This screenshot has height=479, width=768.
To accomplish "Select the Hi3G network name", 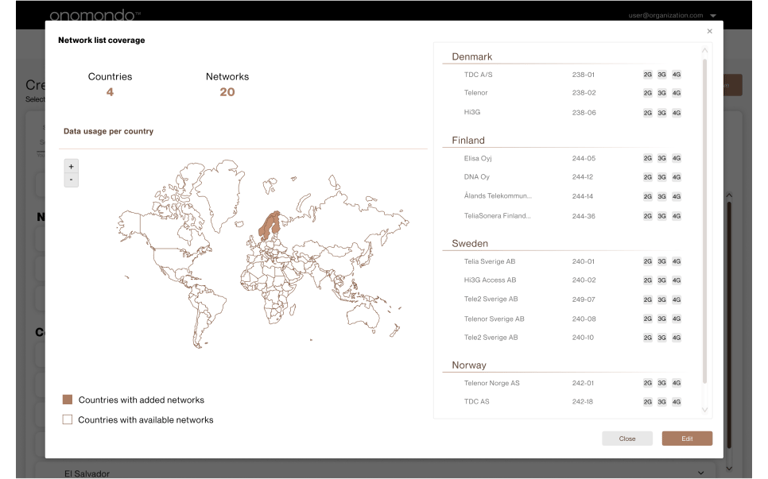I will pos(472,112).
